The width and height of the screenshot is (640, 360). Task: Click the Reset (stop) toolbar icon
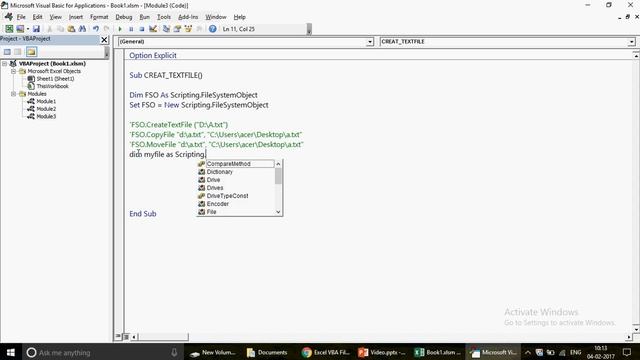click(x=142, y=29)
